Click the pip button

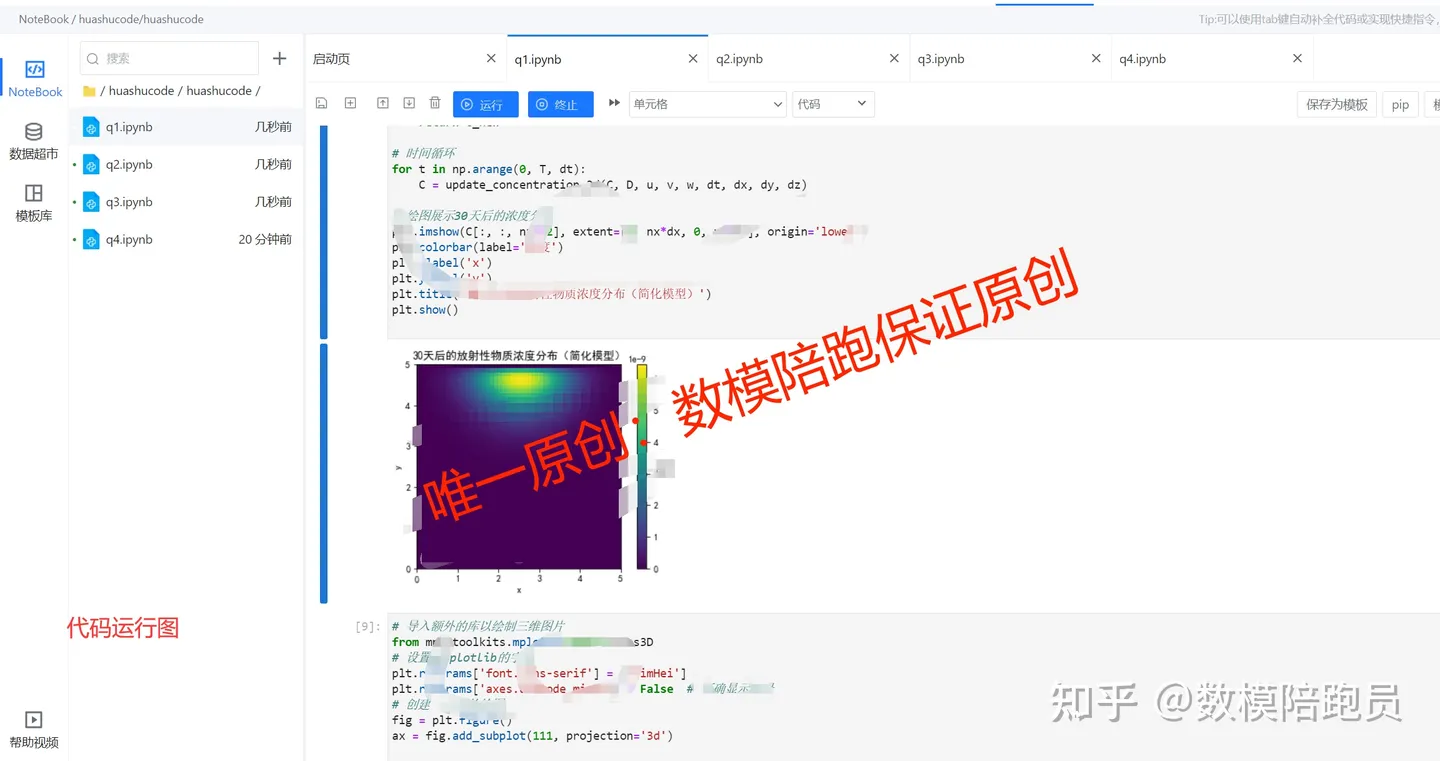click(1400, 104)
